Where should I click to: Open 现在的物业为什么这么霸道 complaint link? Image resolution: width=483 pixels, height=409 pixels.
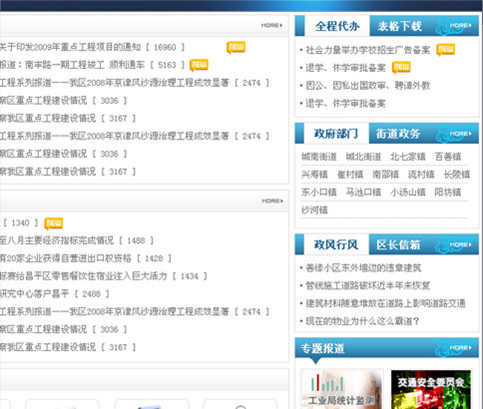(x=362, y=321)
